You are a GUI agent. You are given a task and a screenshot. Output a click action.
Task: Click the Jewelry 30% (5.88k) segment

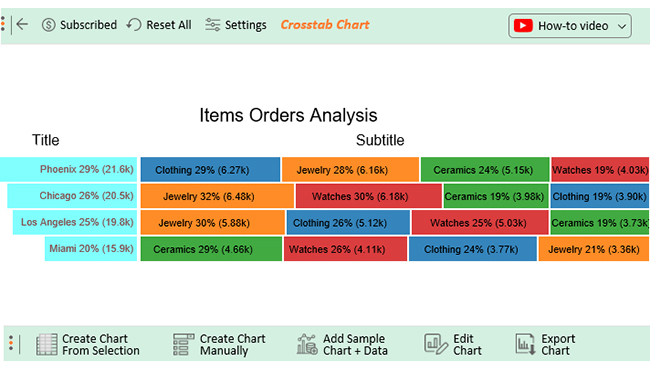pyautogui.click(x=213, y=222)
